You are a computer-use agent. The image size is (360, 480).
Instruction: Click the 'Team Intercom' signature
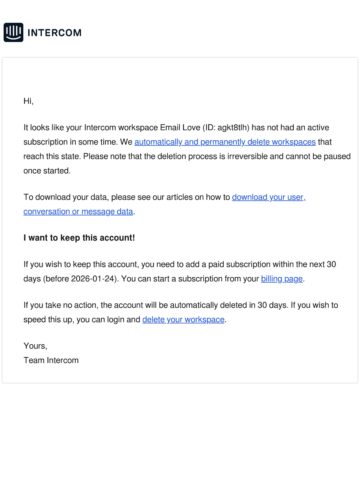coord(51,360)
